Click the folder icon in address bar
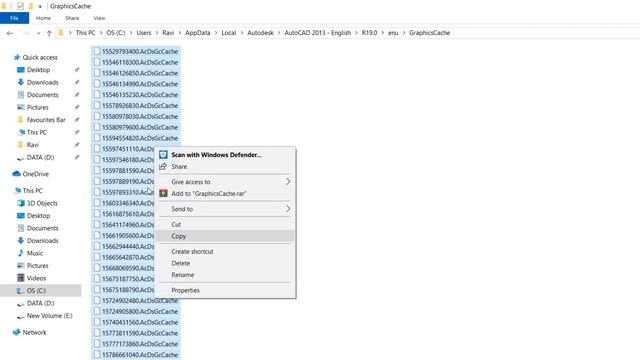The width and height of the screenshot is (640, 360). tap(61, 33)
